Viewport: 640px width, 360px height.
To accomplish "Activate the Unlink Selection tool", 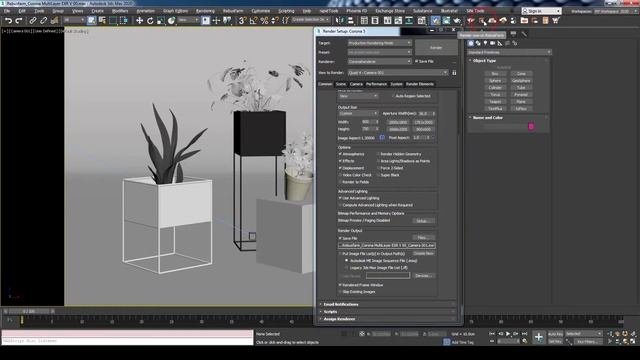I will pyautogui.click(x=44, y=20).
